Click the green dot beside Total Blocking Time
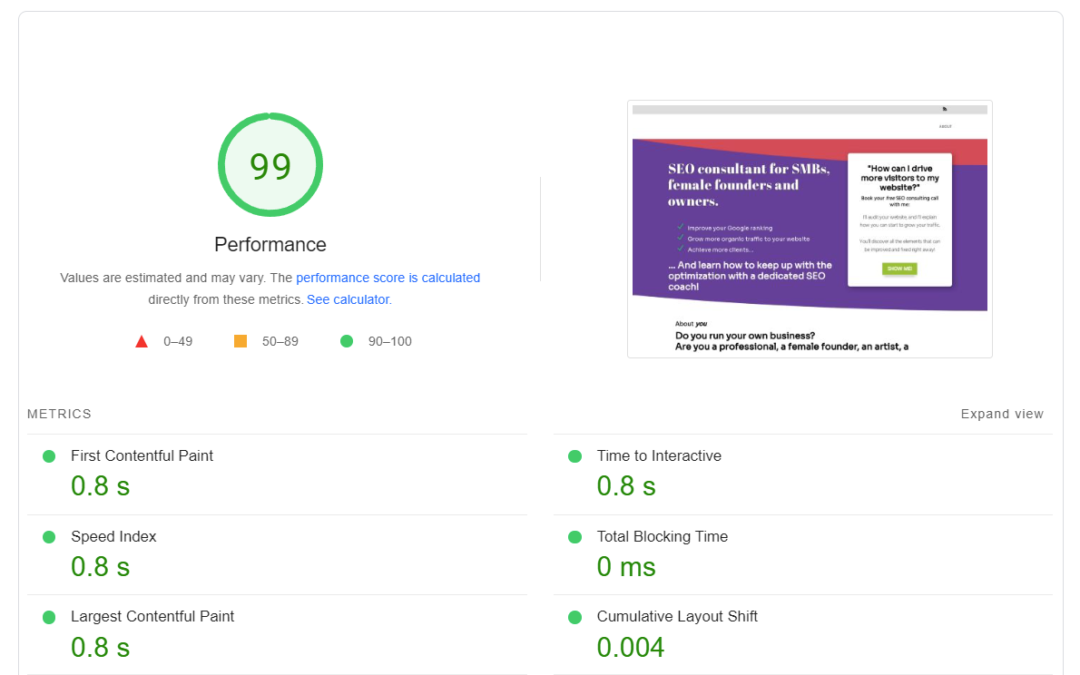 pos(575,536)
